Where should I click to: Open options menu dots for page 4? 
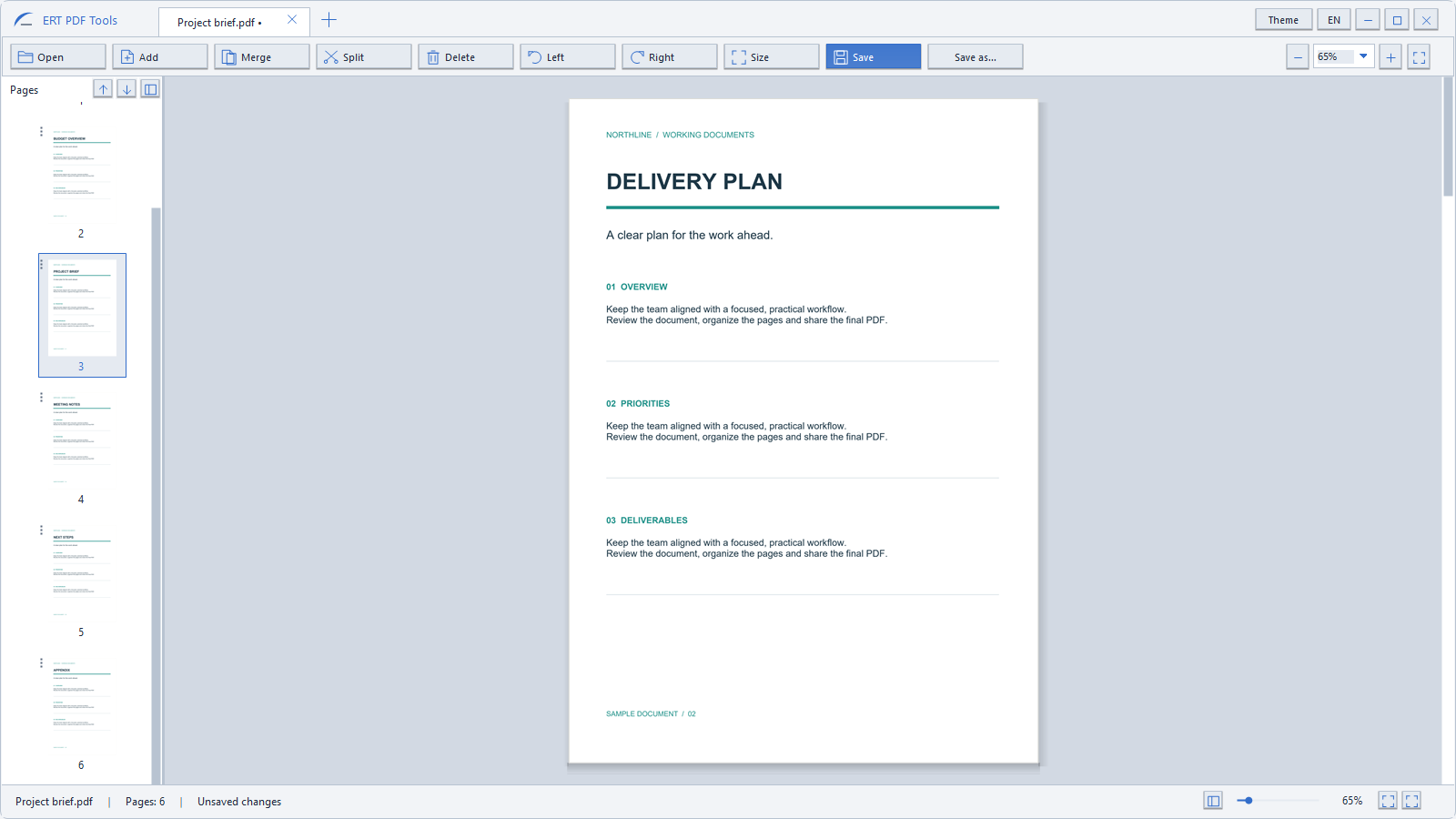41,398
